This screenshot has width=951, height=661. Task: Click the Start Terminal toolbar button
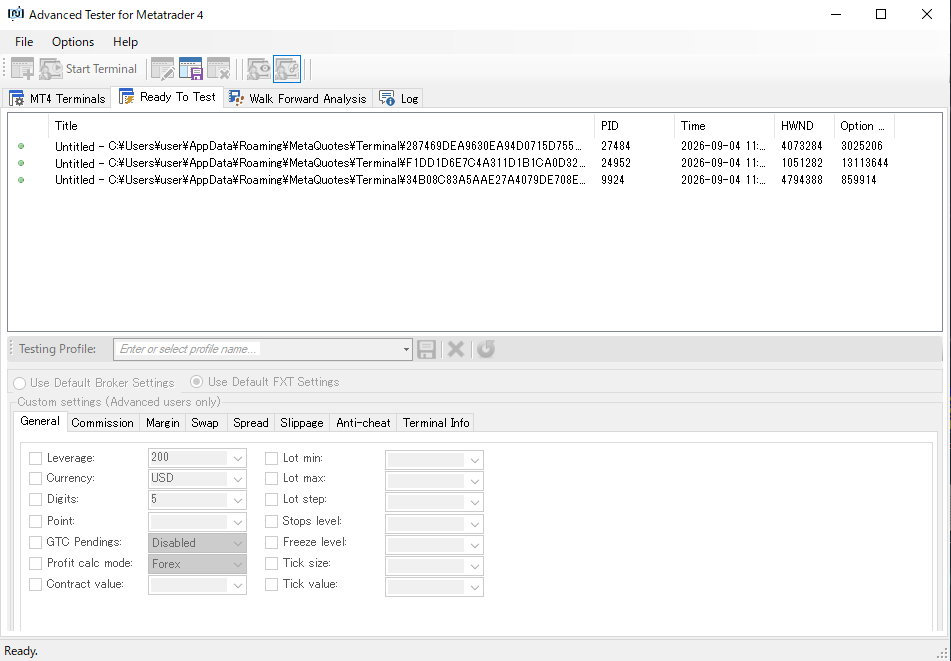tap(89, 69)
